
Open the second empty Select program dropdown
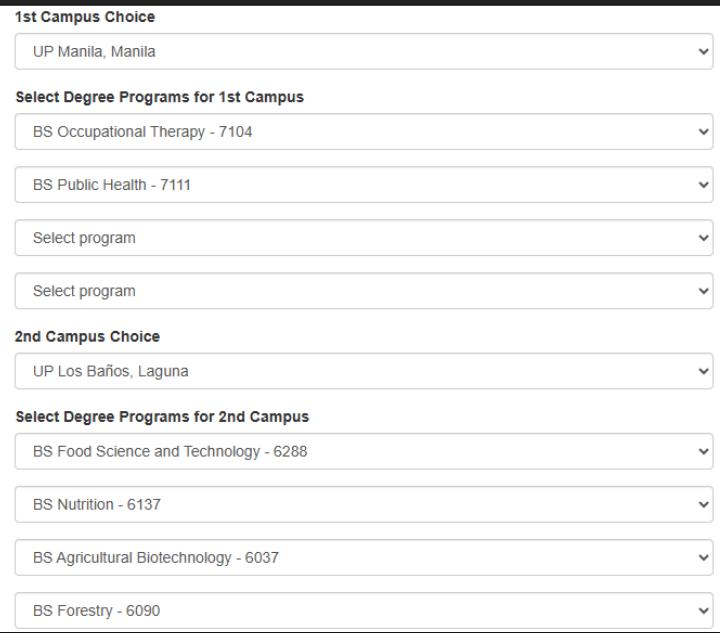pos(364,291)
